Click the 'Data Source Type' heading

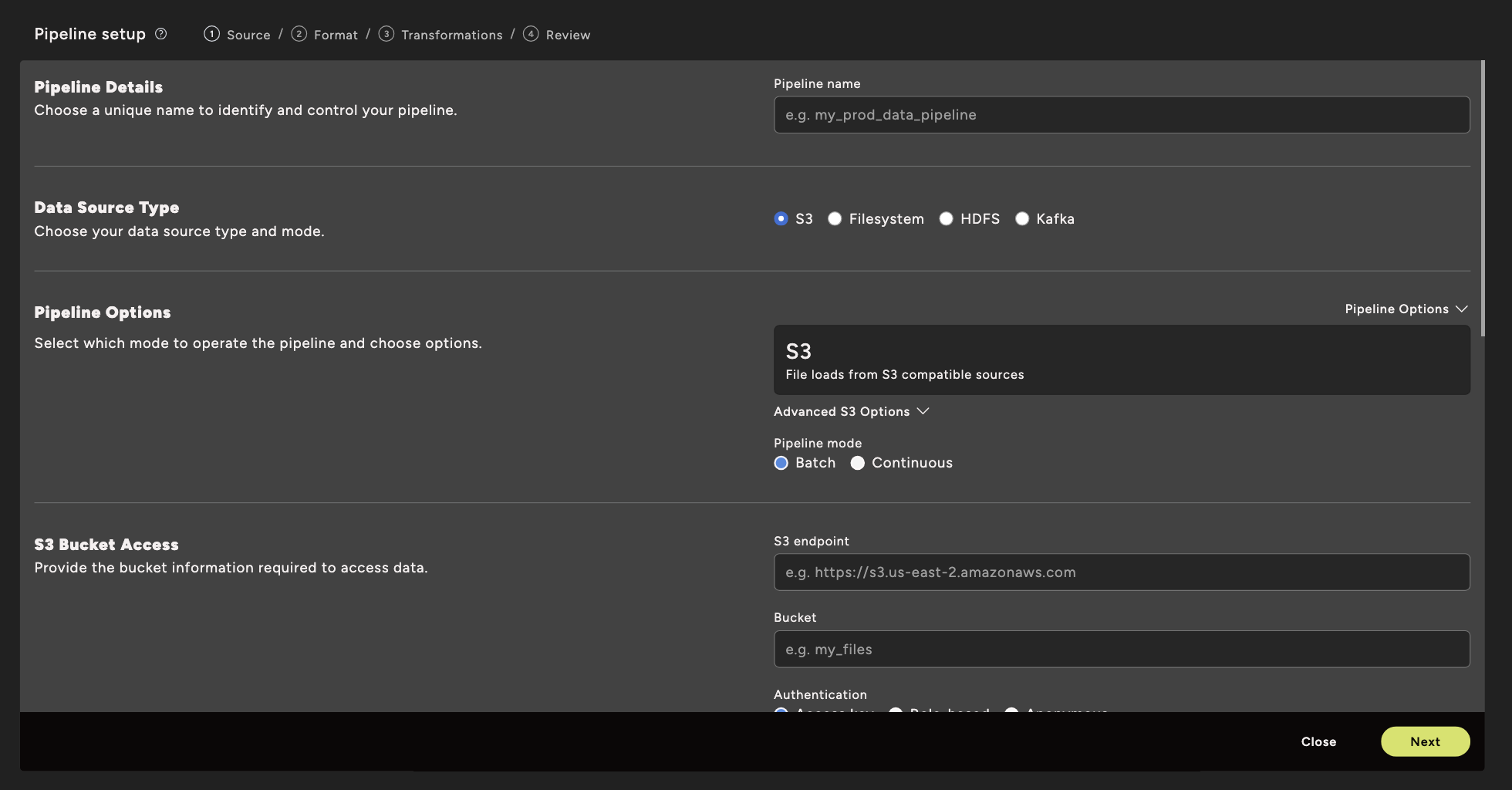point(106,208)
